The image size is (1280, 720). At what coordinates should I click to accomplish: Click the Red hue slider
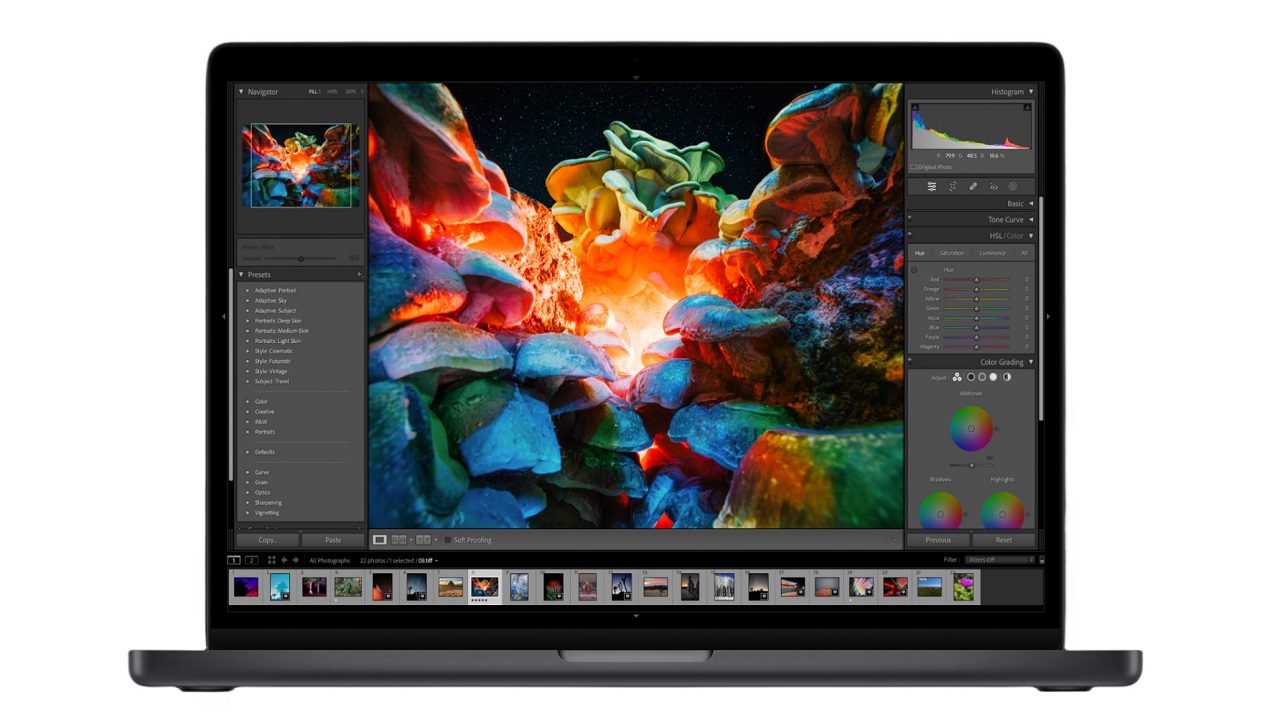(x=977, y=280)
